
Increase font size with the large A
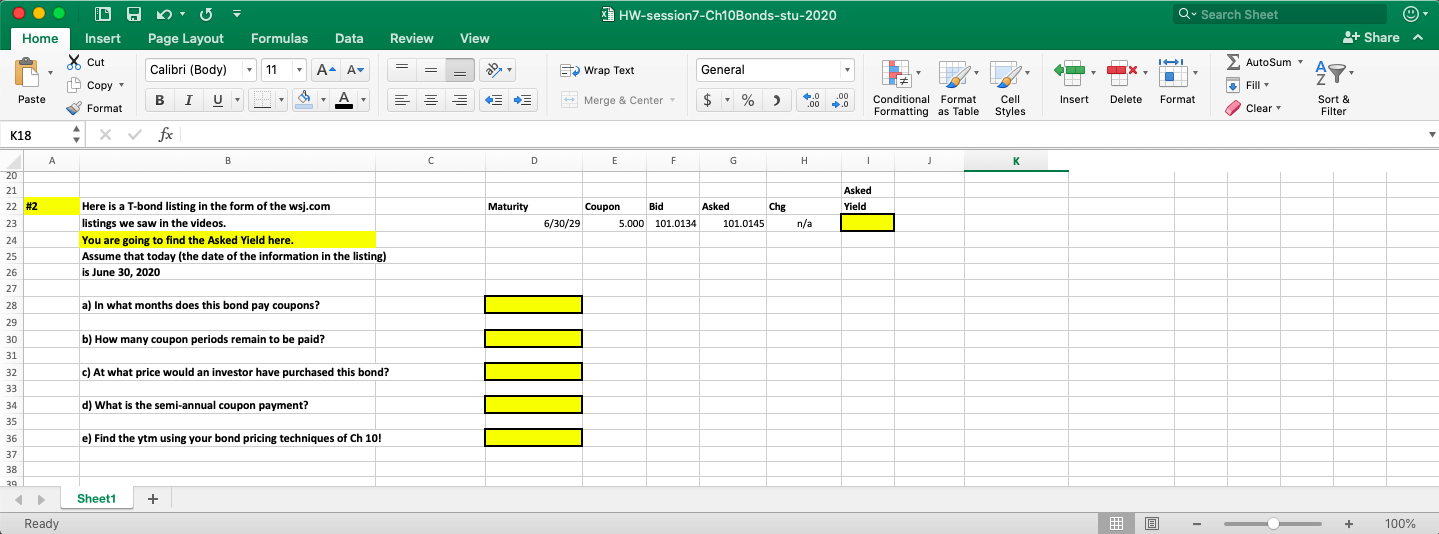tap(325, 70)
